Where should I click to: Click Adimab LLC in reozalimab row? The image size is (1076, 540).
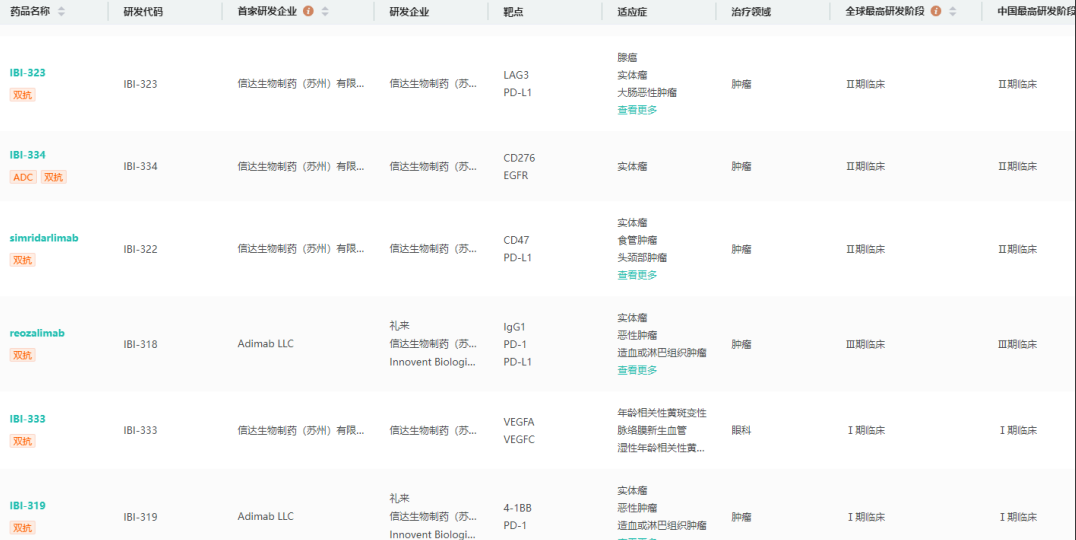(x=266, y=344)
